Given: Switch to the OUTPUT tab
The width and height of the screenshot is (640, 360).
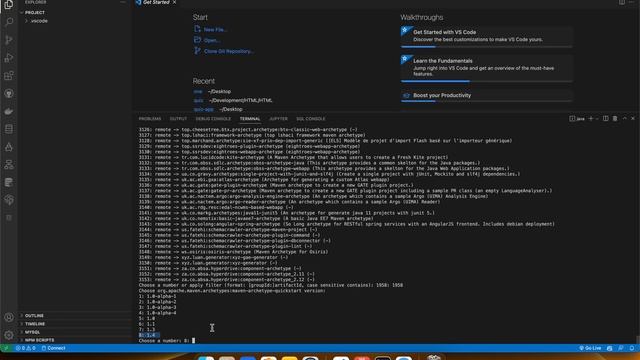Looking at the screenshot, I should pos(178,119).
